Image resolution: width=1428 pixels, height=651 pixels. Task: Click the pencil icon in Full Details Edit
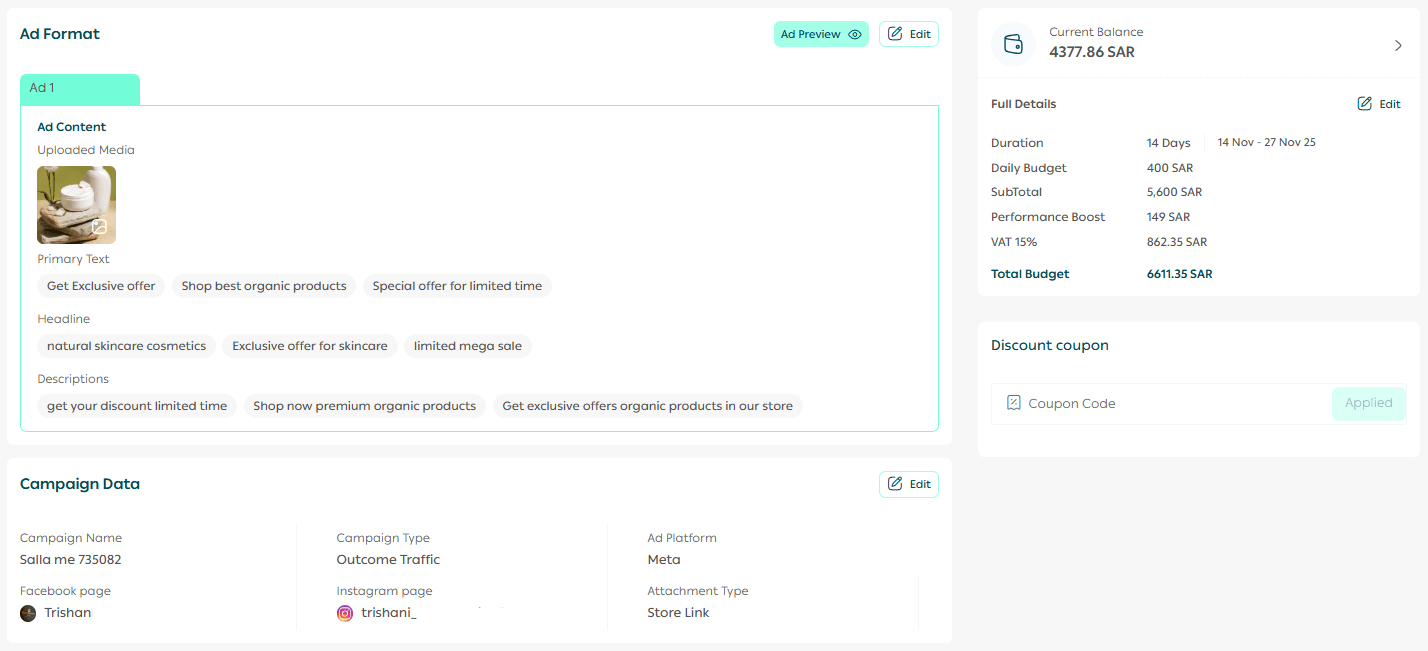(1365, 104)
